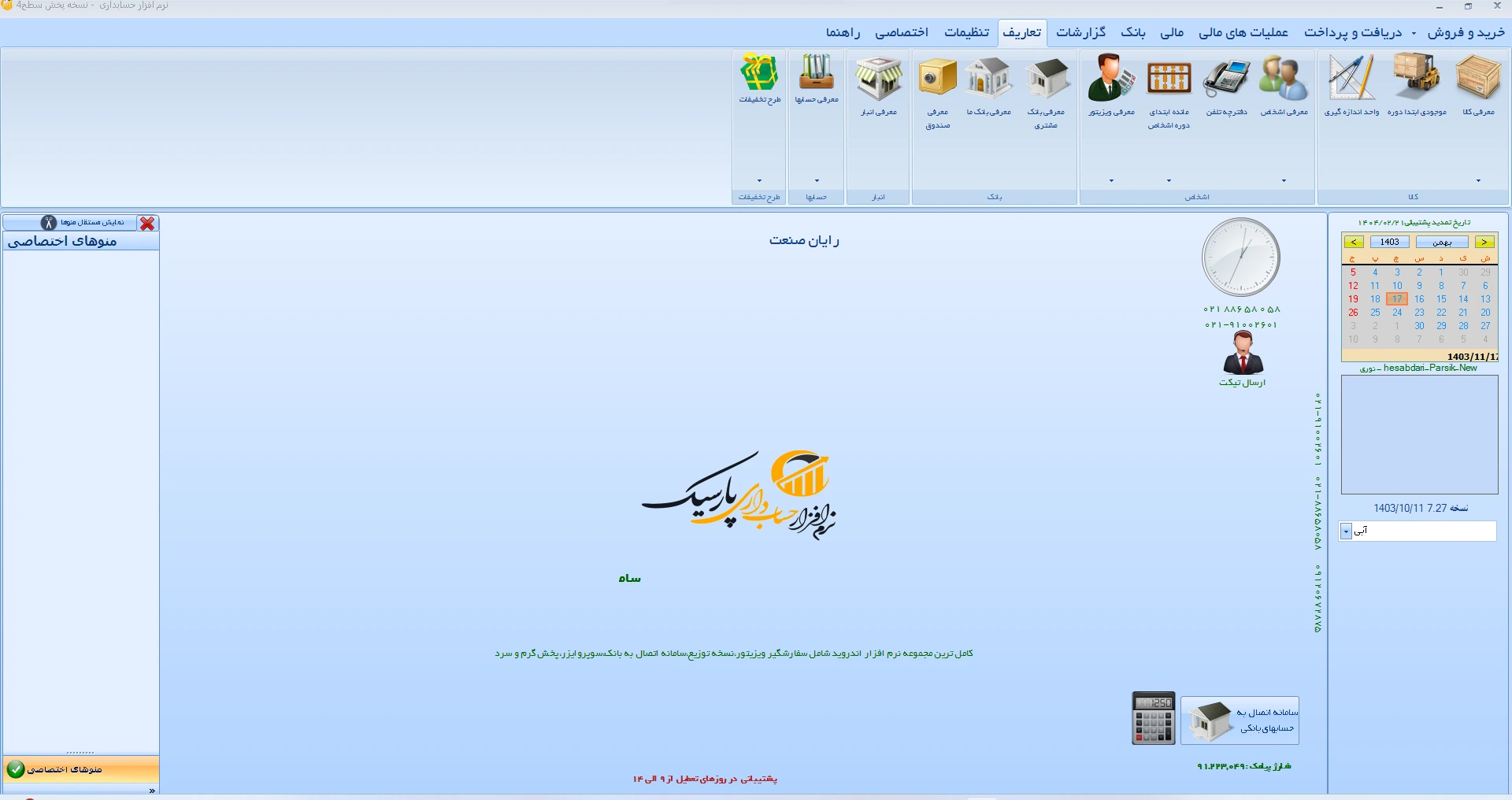Click the نسخه 1403/10/11 7.27 version text

coord(1421,508)
